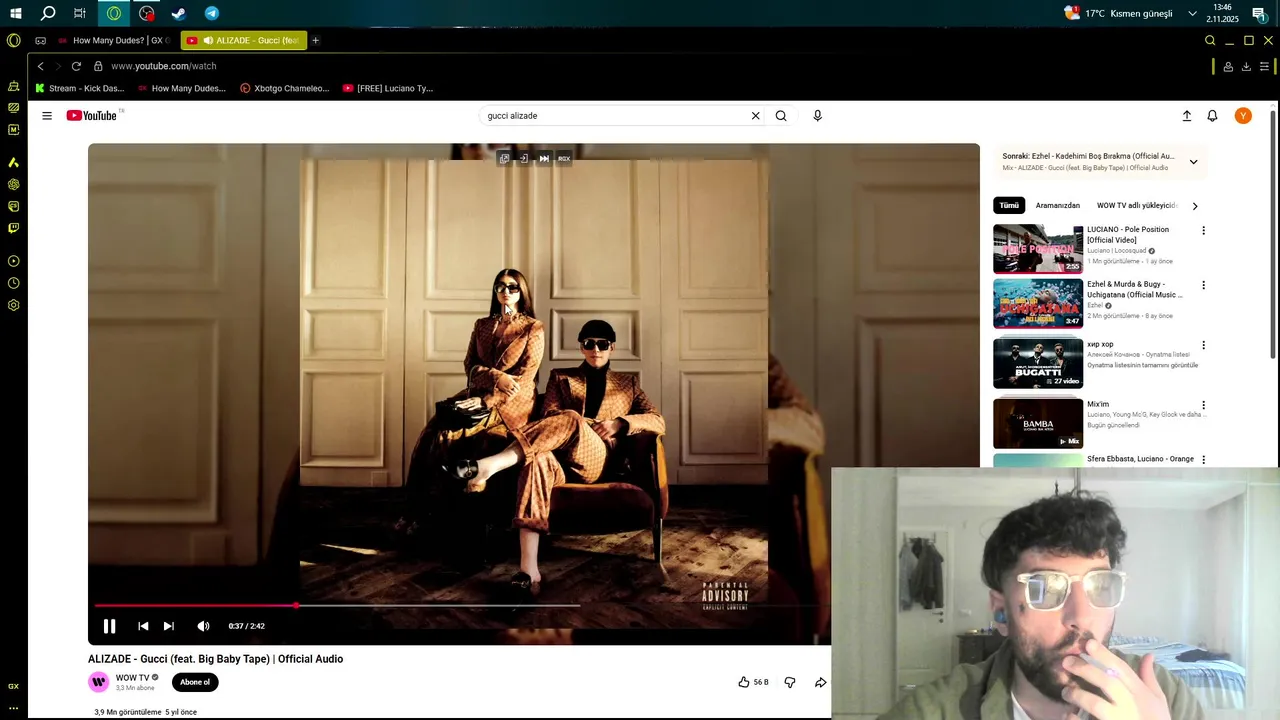The height and width of the screenshot is (720, 1280).
Task: Mute the video using the speaker icon
Action: 203,626
